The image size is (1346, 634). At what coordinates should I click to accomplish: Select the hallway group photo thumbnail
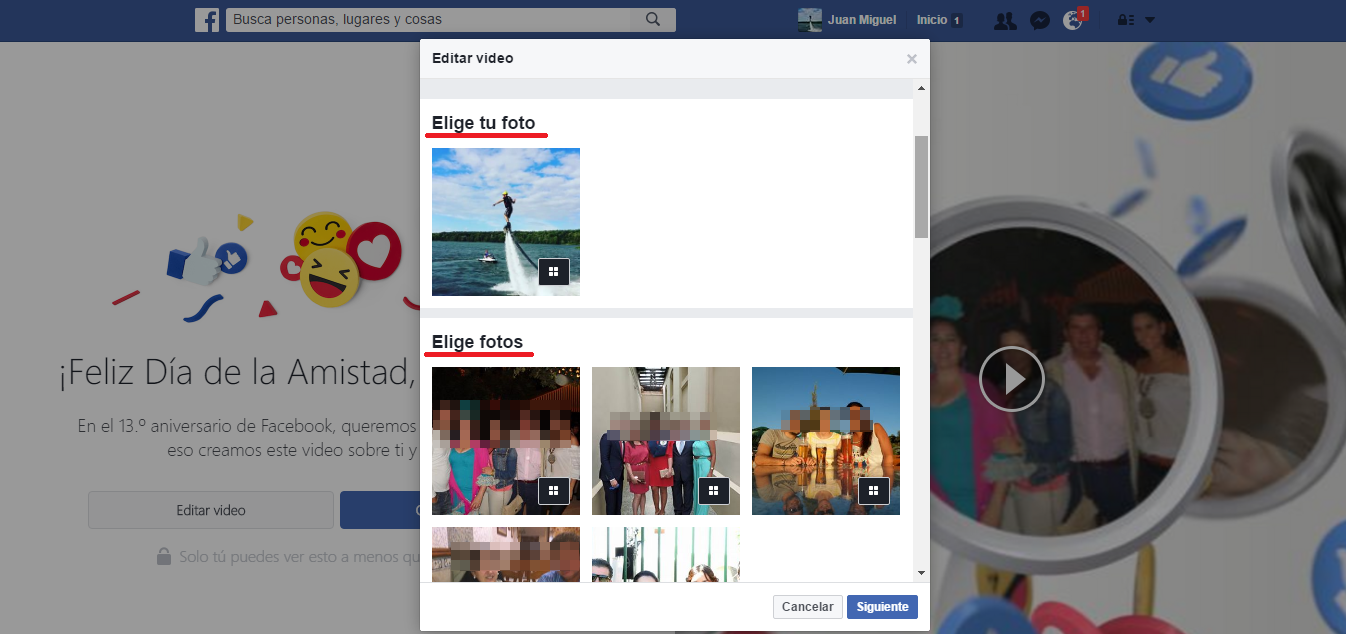pyautogui.click(x=666, y=441)
